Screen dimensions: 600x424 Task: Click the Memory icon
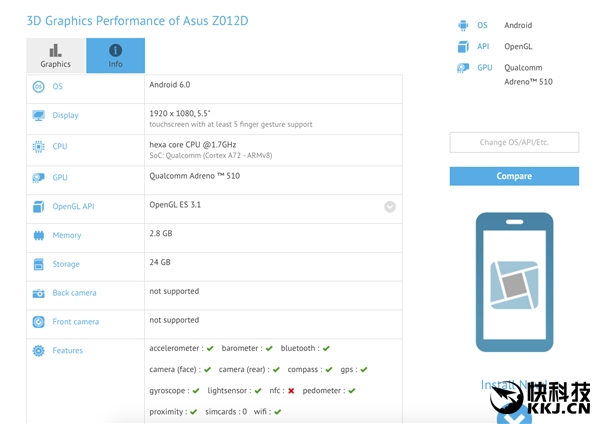coord(38,236)
